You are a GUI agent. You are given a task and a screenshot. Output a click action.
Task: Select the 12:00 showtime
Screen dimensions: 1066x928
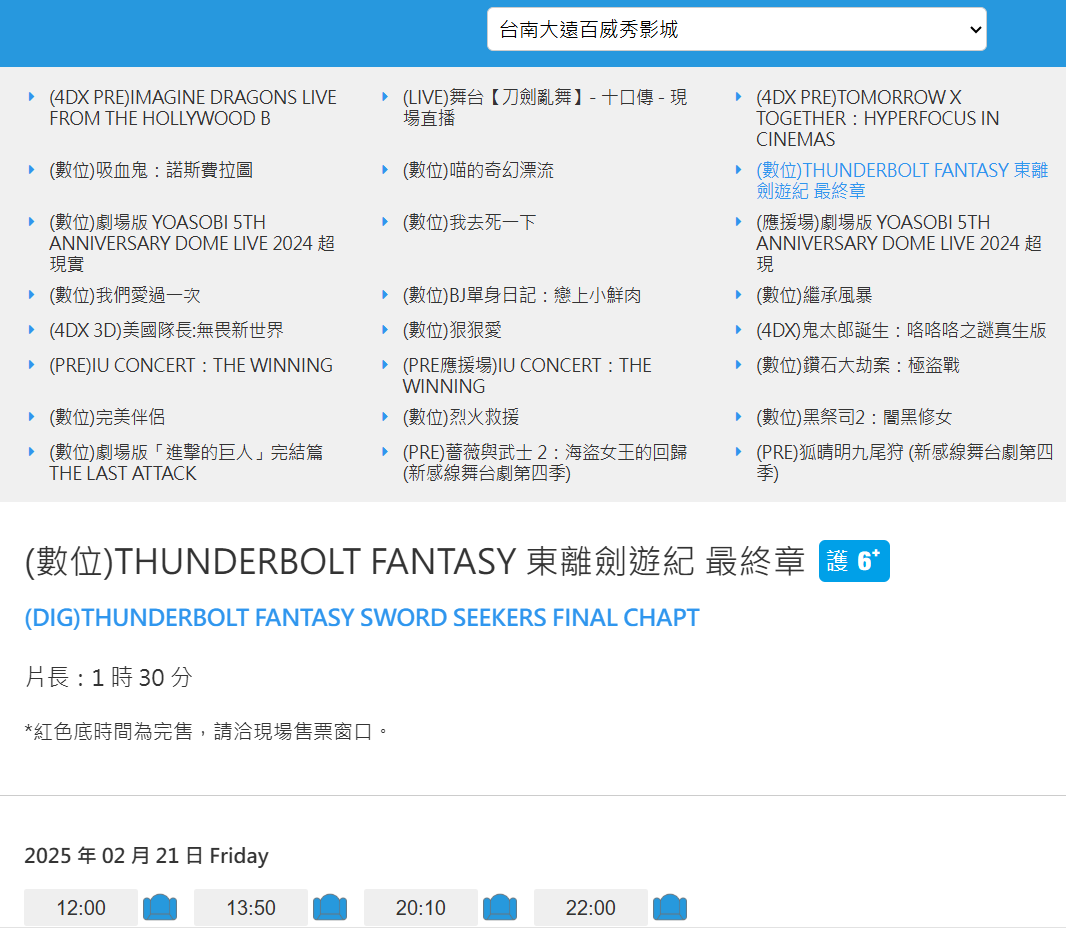click(x=81, y=908)
